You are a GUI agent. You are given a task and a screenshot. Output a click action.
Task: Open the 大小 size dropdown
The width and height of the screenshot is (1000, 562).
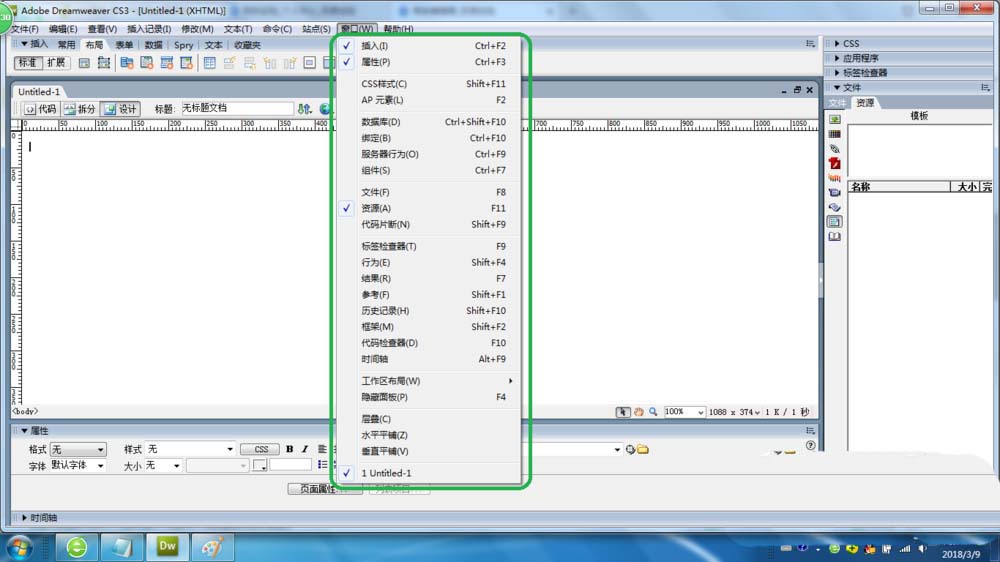163,466
